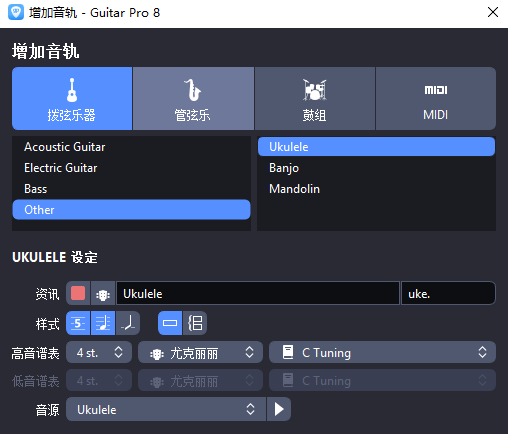
Task: Open the 鼓组 drums tab
Action: point(314,98)
